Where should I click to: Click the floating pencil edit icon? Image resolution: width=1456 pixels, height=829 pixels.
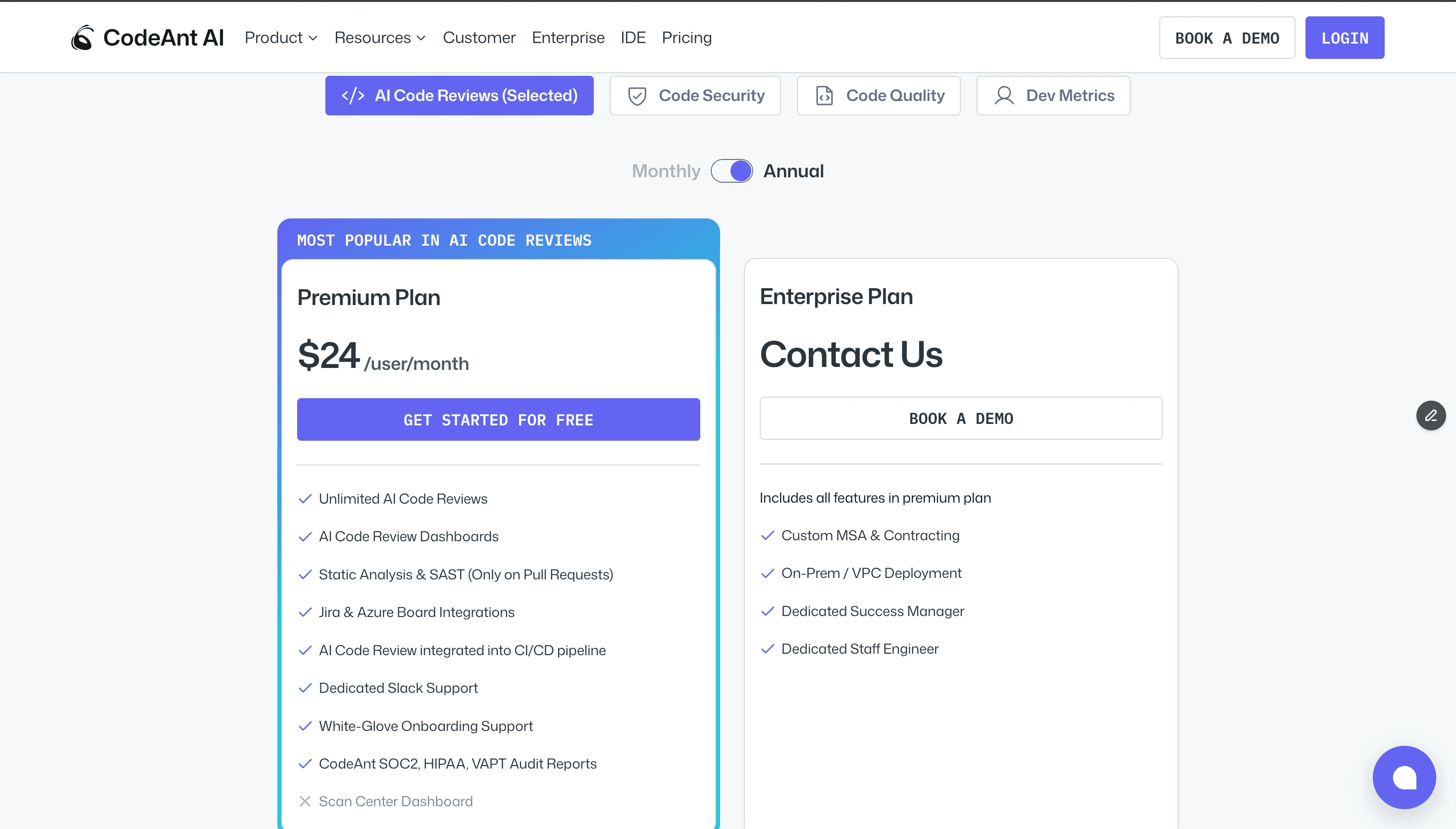pos(1430,415)
